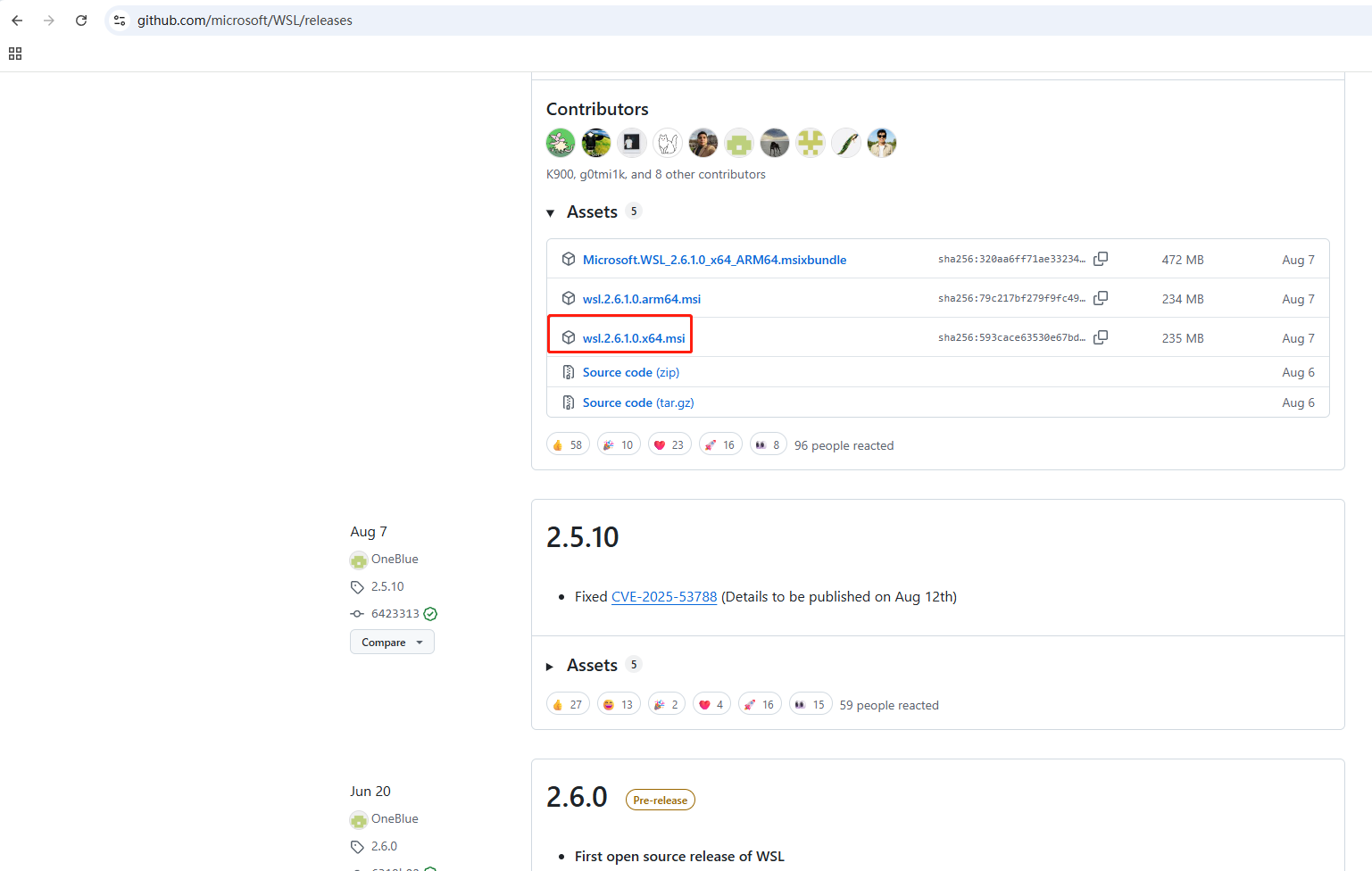Screen dimensions: 1372x871
Task: Toggle rocket reaction with 16 on 2.6.1
Action: 720,444
